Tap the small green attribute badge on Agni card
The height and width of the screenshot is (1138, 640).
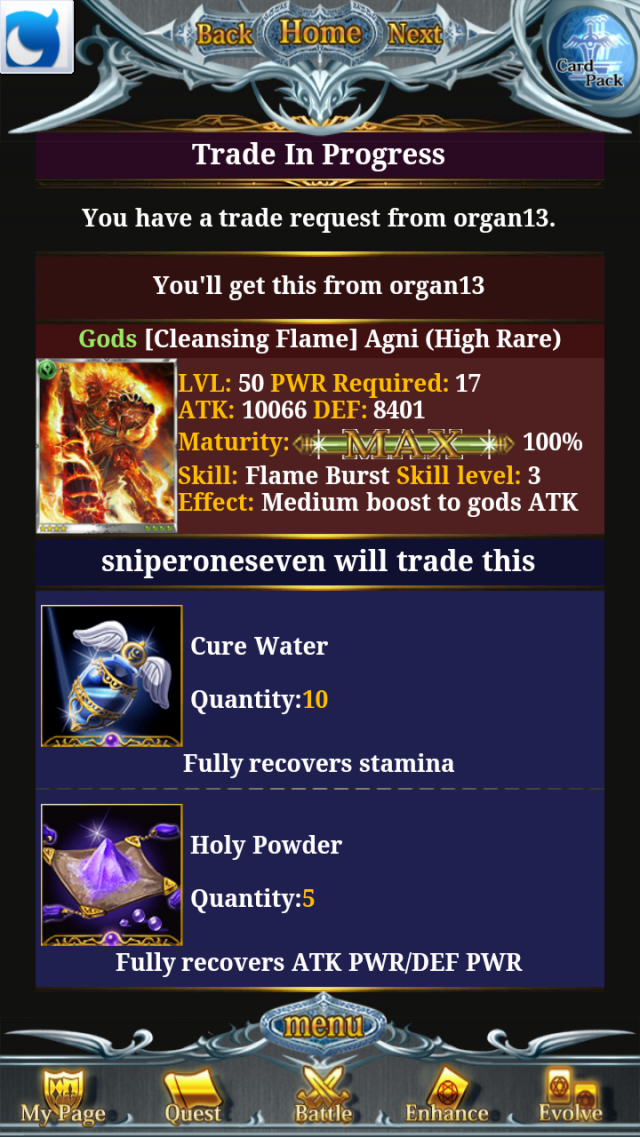point(48,368)
